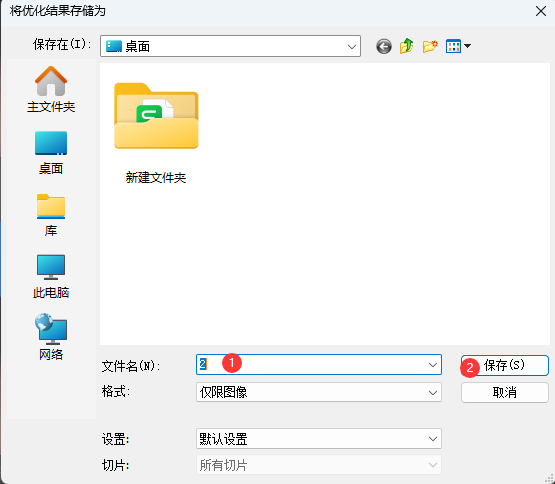Click the 取消 button

tap(505, 393)
